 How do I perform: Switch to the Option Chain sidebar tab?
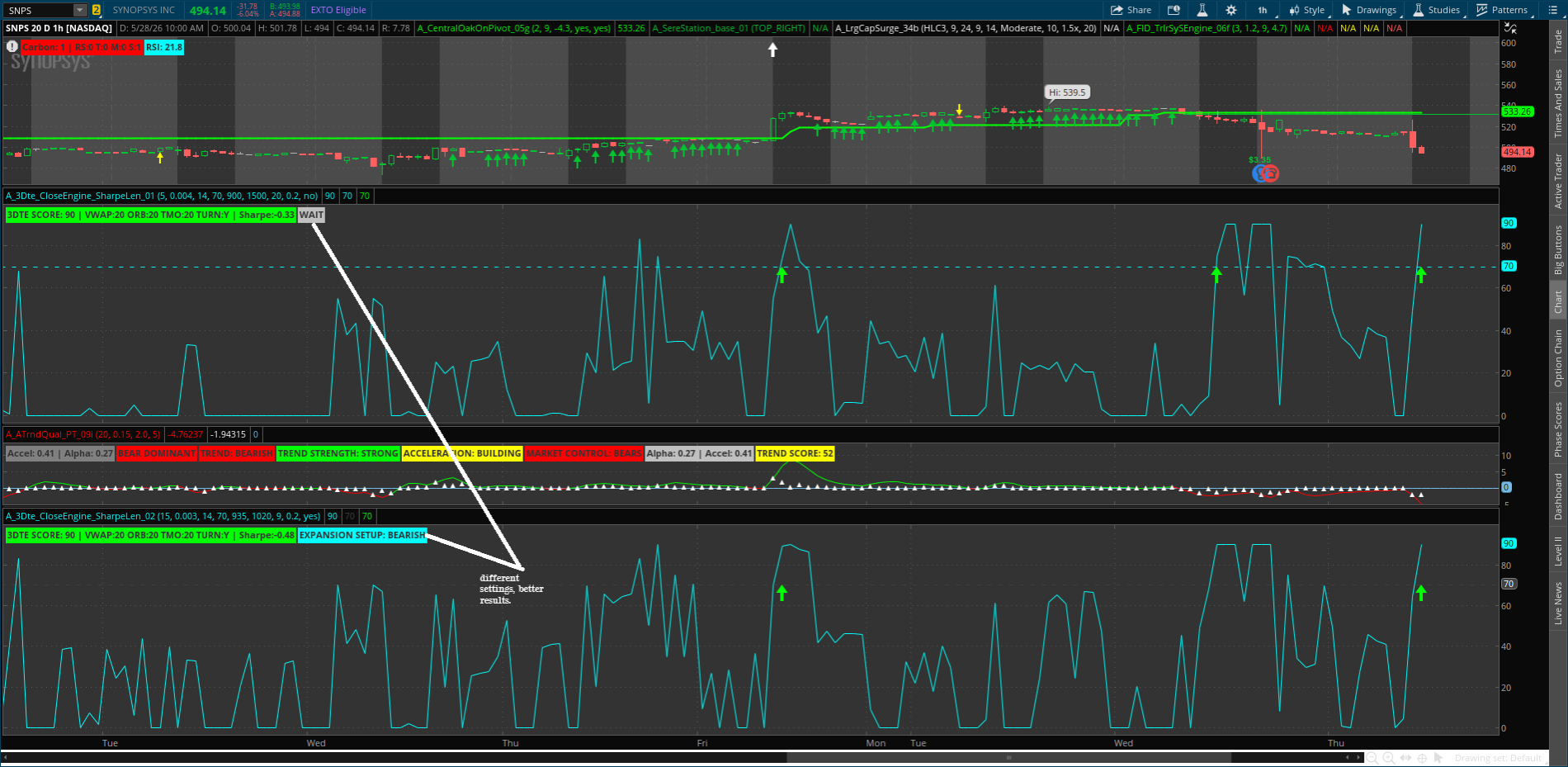pos(1558,357)
